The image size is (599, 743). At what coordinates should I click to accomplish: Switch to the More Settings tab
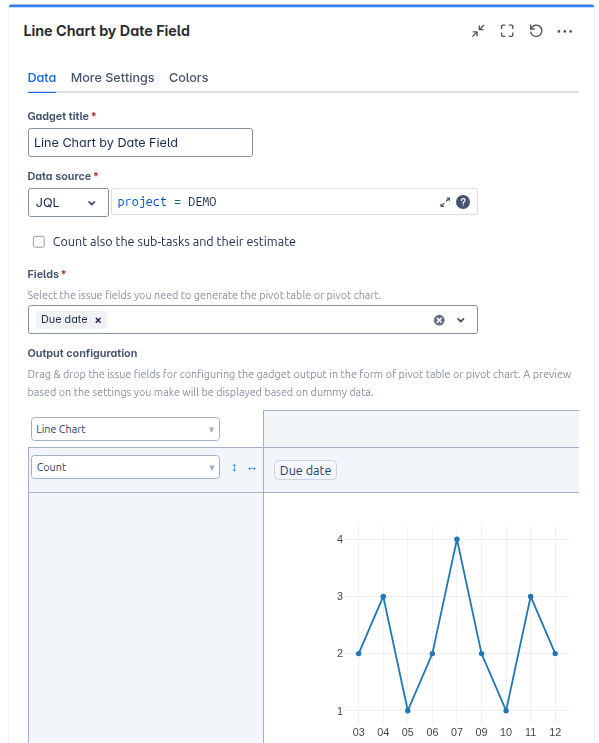point(112,78)
